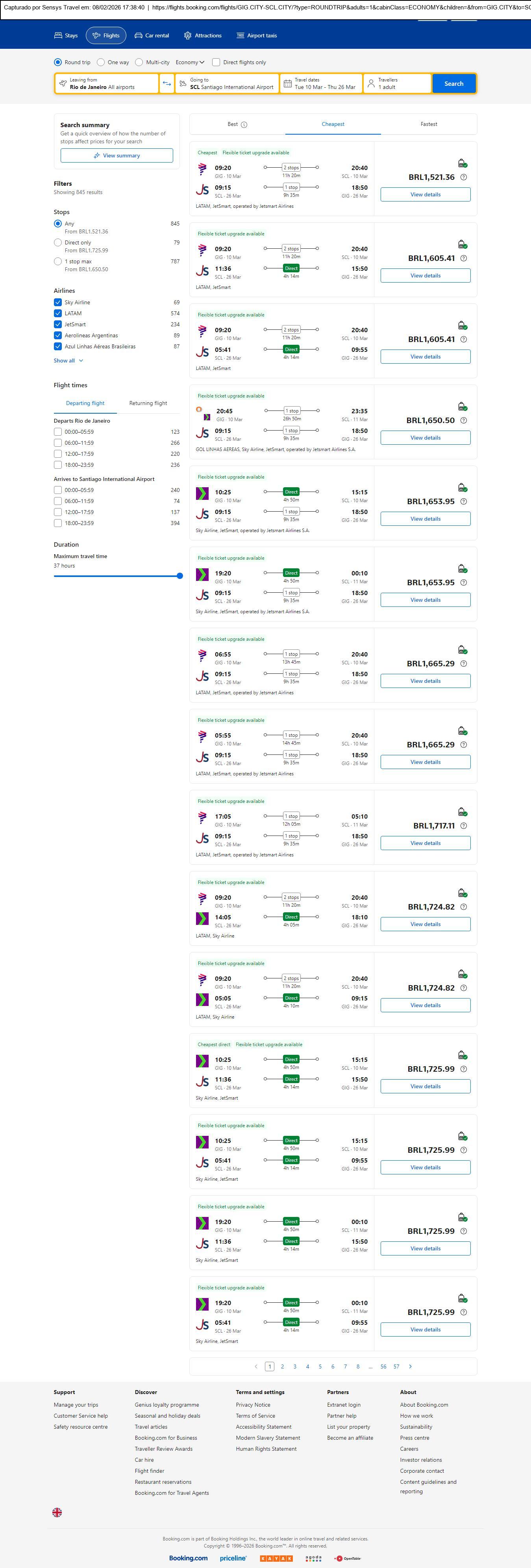Enable the Direct flights only checkbox

(x=216, y=62)
